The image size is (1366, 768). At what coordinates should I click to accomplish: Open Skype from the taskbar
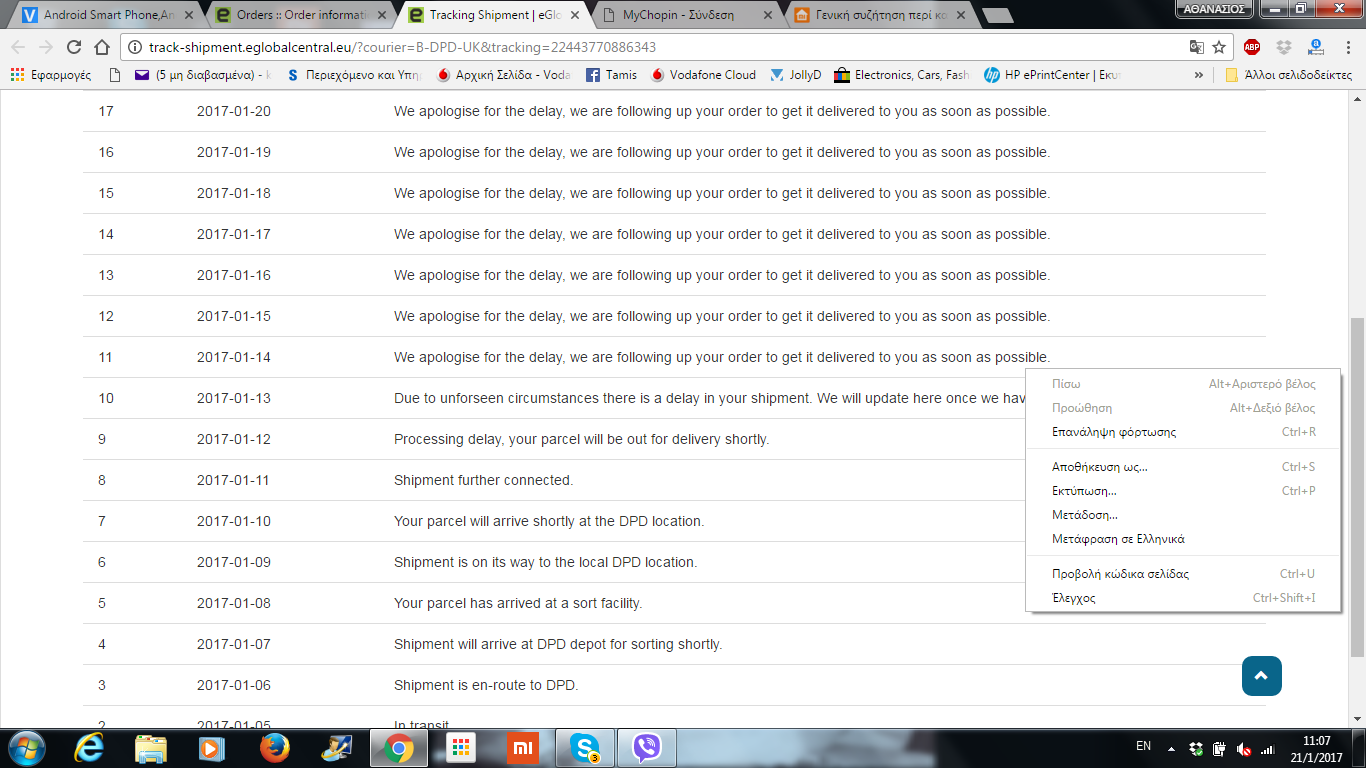click(585, 747)
